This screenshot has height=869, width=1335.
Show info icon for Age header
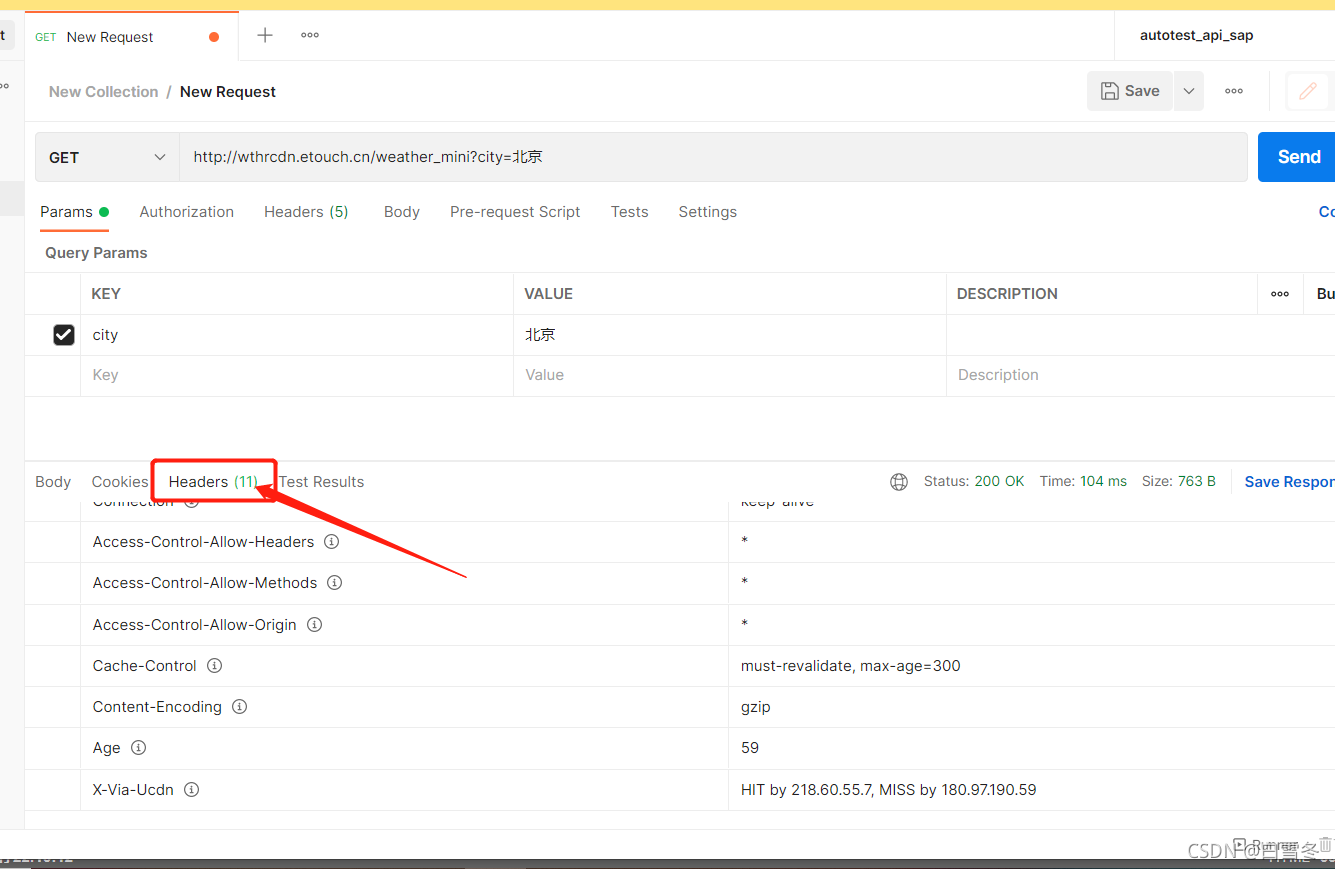pos(138,748)
